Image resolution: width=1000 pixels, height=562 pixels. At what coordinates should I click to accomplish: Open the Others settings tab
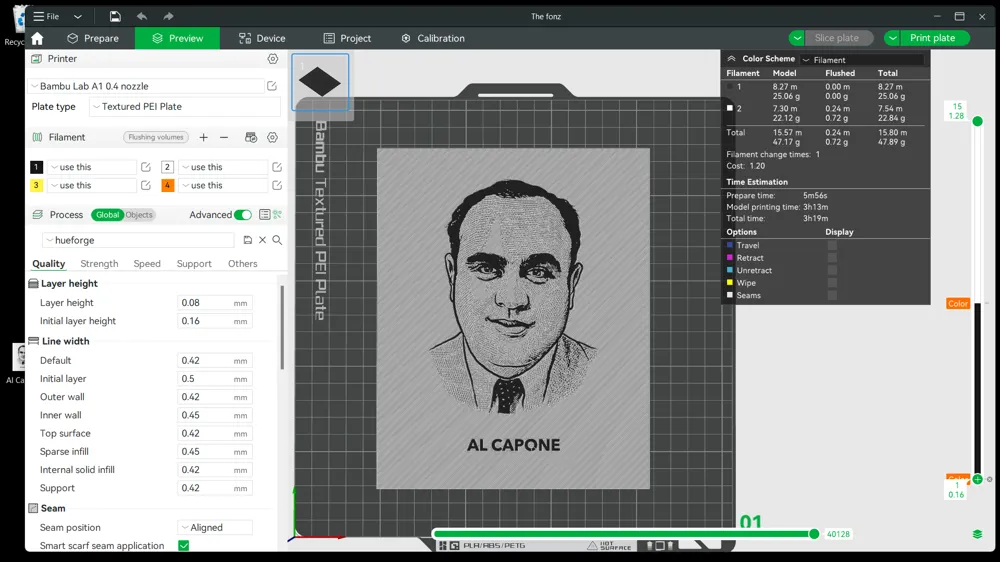point(243,263)
